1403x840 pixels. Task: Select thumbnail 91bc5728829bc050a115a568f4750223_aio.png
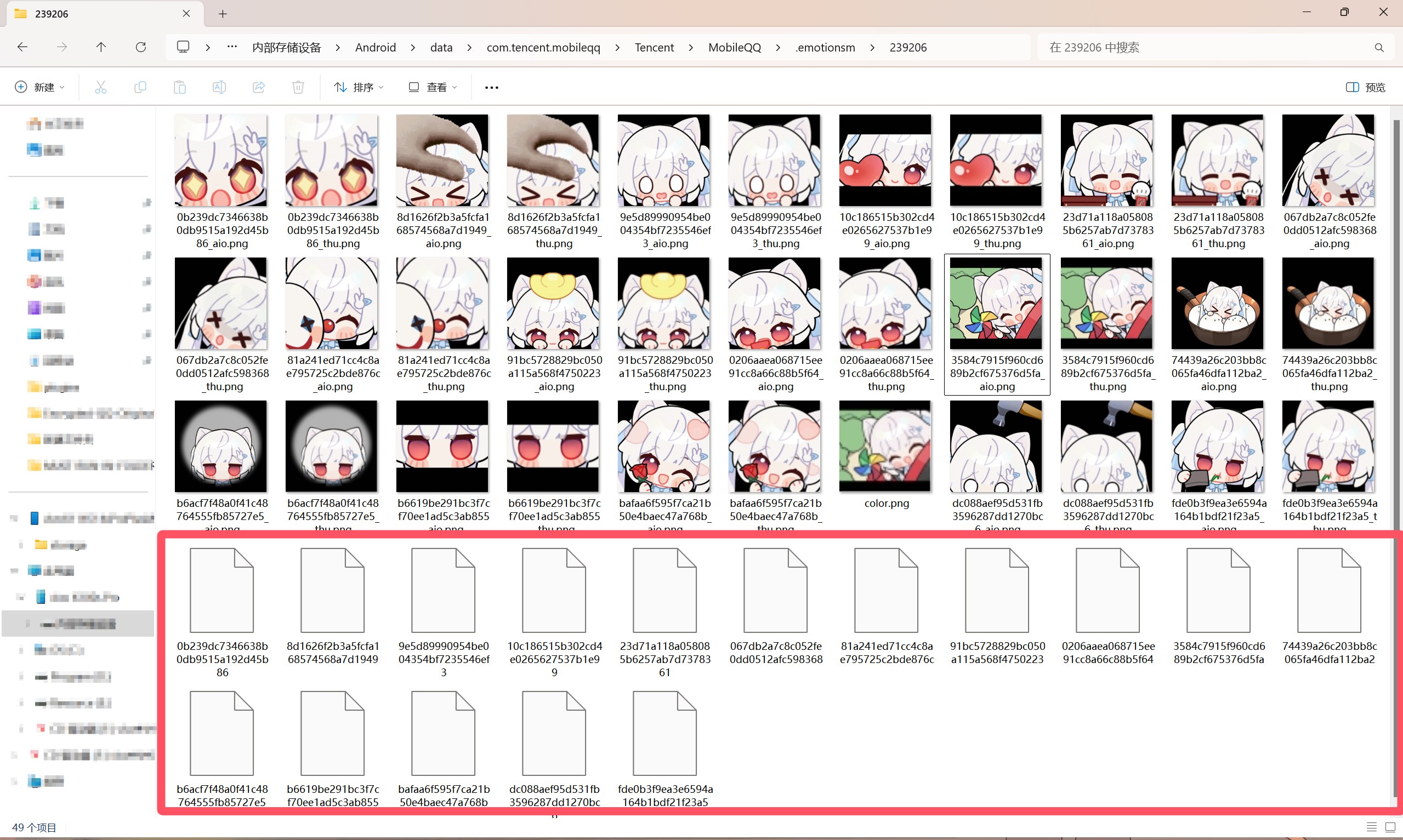[x=554, y=324]
